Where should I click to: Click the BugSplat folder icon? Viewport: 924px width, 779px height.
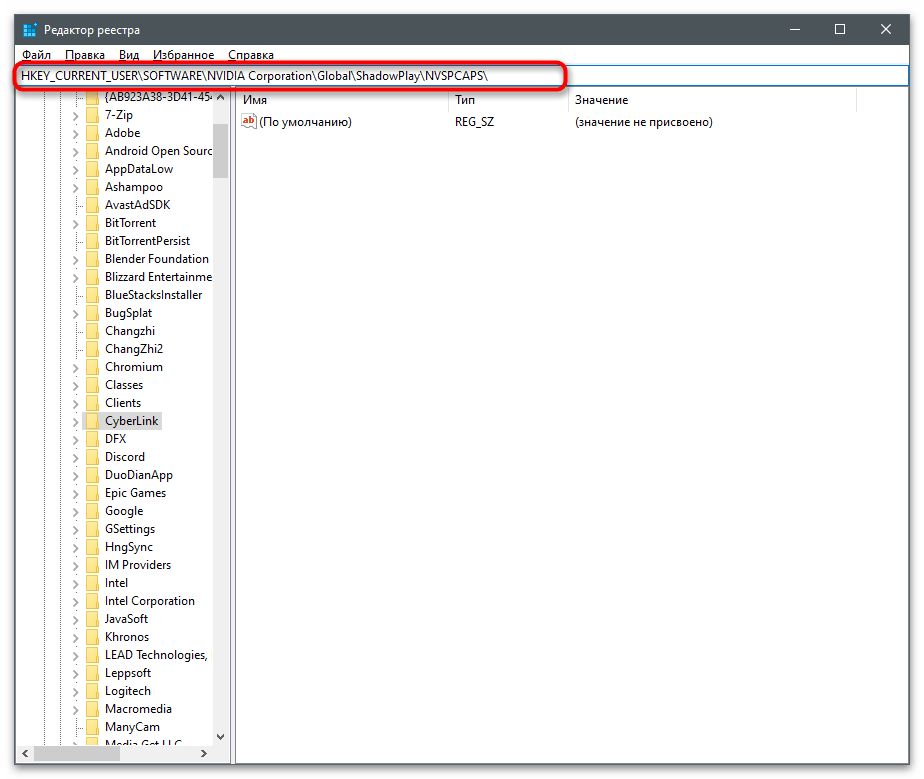(x=93, y=313)
